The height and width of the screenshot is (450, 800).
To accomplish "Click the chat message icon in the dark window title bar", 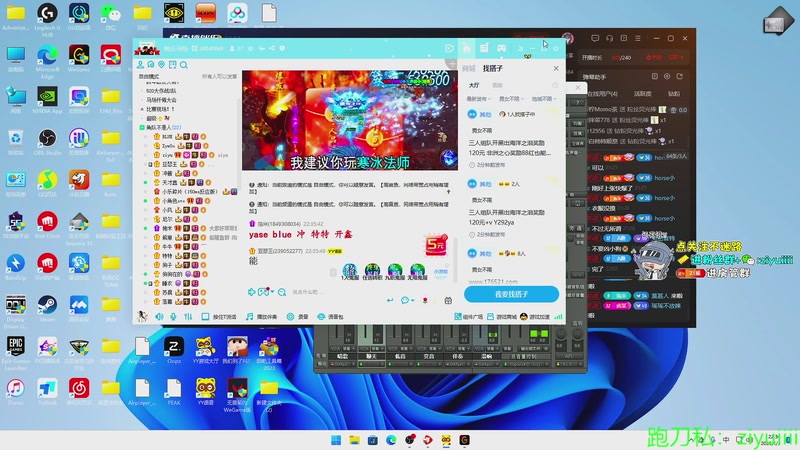I will click(595, 38).
